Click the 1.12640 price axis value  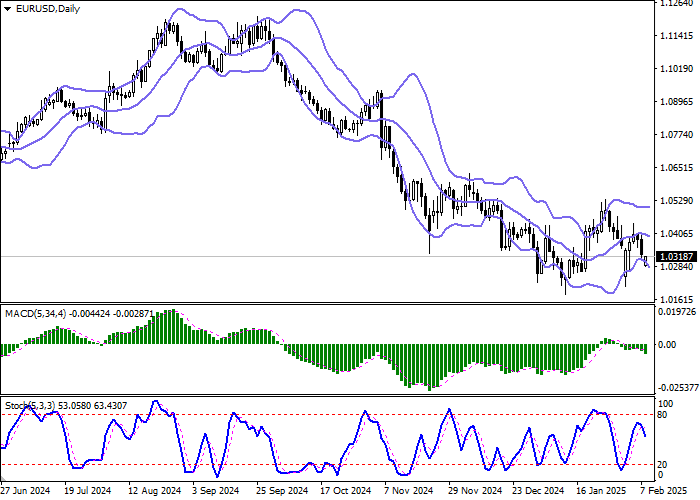676,4
